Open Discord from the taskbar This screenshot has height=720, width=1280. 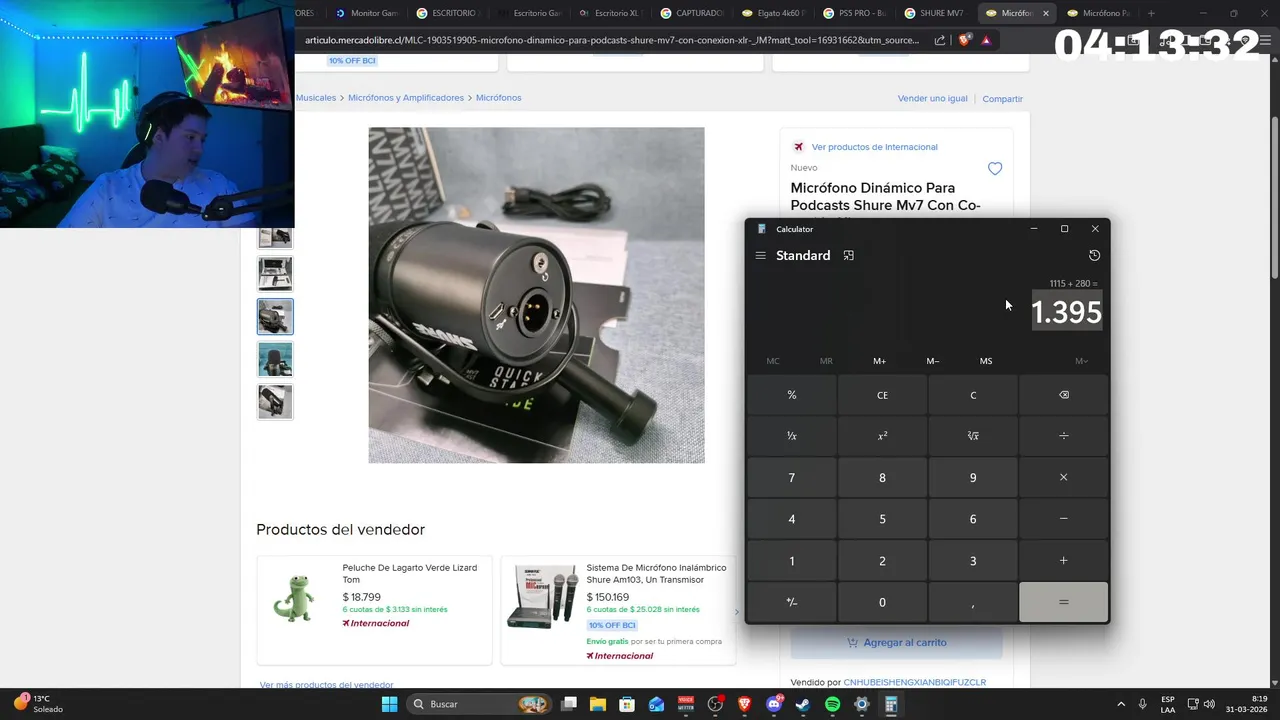tap(773, 704)
